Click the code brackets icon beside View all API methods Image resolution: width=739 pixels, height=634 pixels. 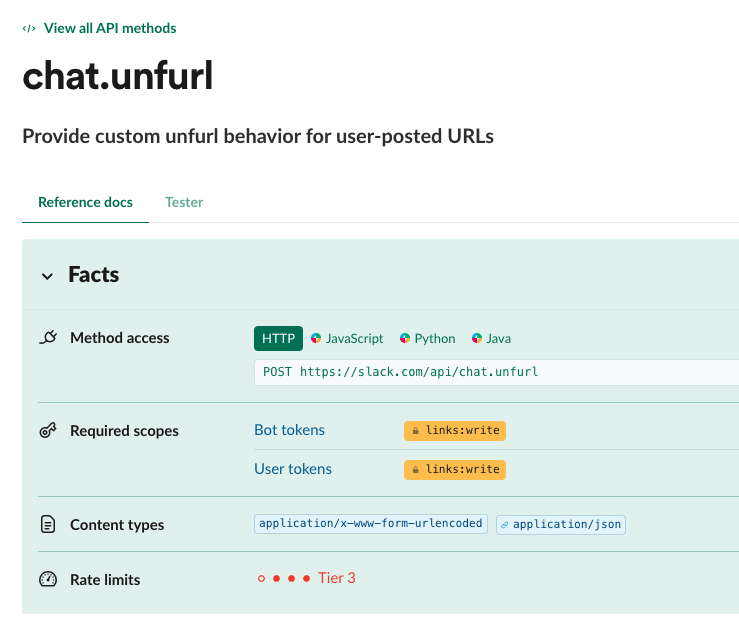pos(29,29)
